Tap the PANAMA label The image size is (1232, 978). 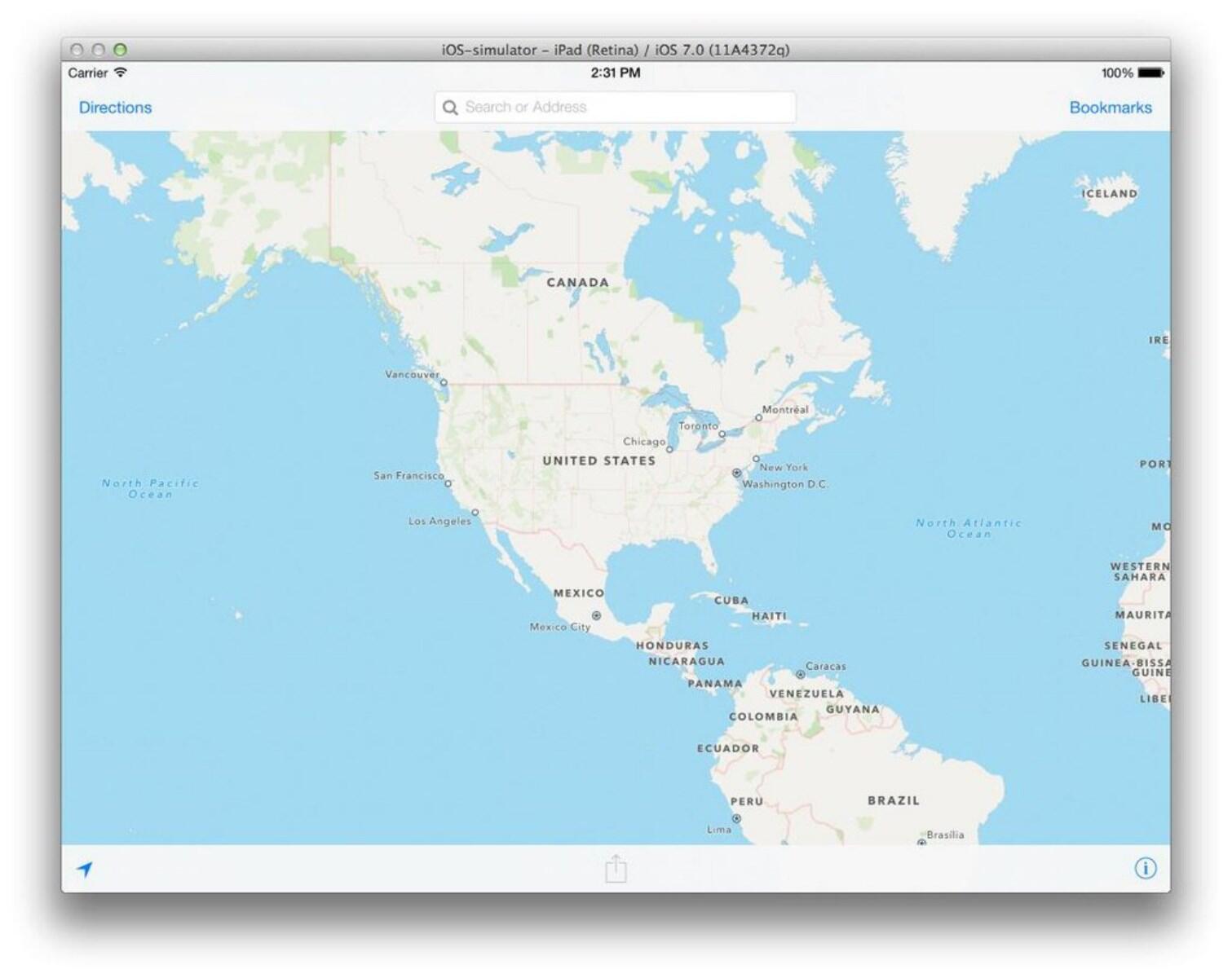[715, 684]
